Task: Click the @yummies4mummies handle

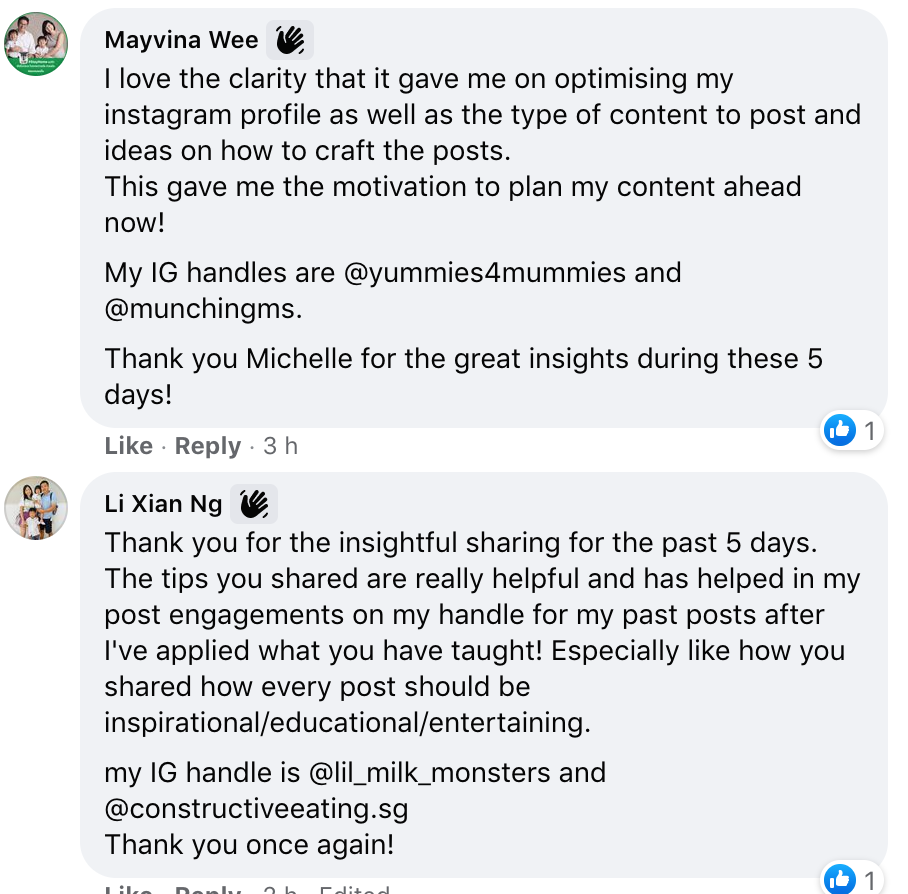Action: 512,273
